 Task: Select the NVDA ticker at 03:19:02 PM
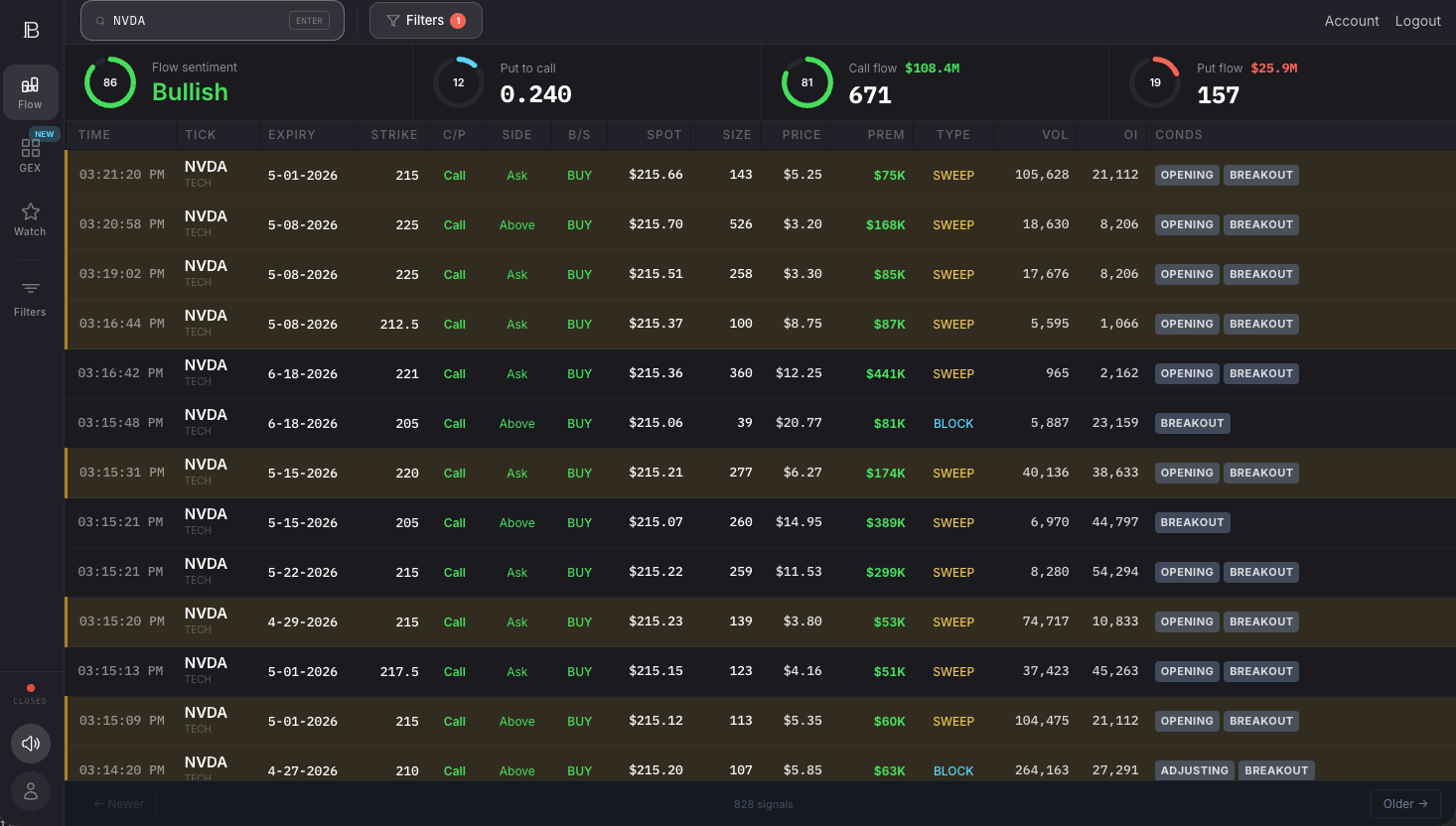pyautogui.click(x=206, y=266)
